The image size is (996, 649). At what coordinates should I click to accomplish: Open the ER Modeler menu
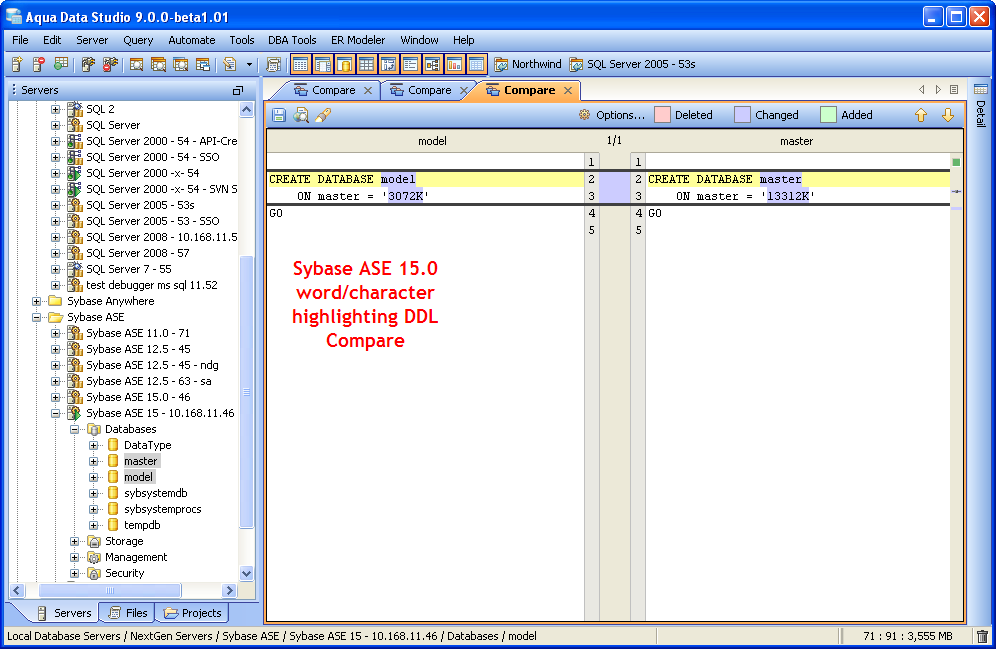(x=358, y=40)
